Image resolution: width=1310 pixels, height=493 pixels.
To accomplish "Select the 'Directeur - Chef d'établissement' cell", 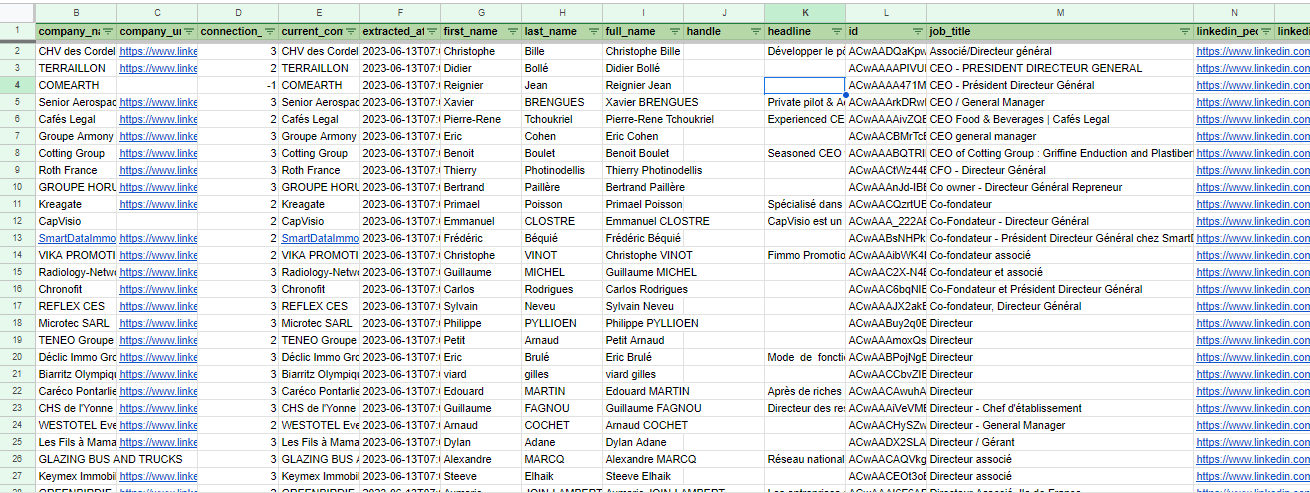I will pos(1061,408).
